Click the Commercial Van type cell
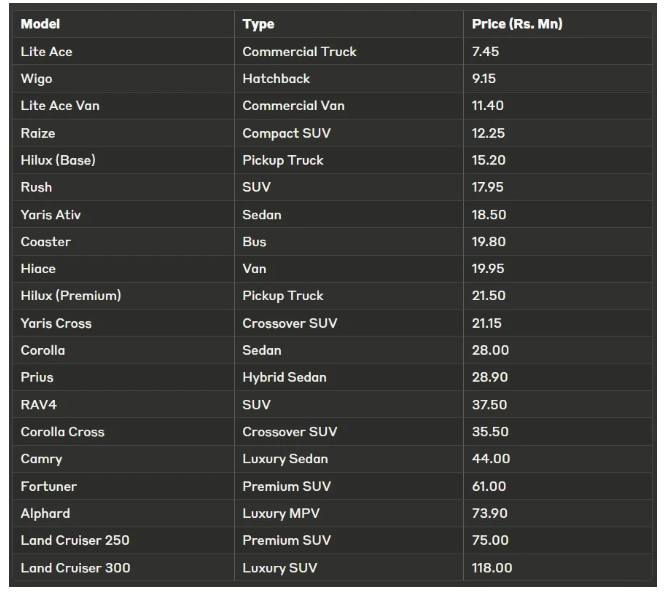The width and height of the screenshot is (665, 595). coord(293,106)
